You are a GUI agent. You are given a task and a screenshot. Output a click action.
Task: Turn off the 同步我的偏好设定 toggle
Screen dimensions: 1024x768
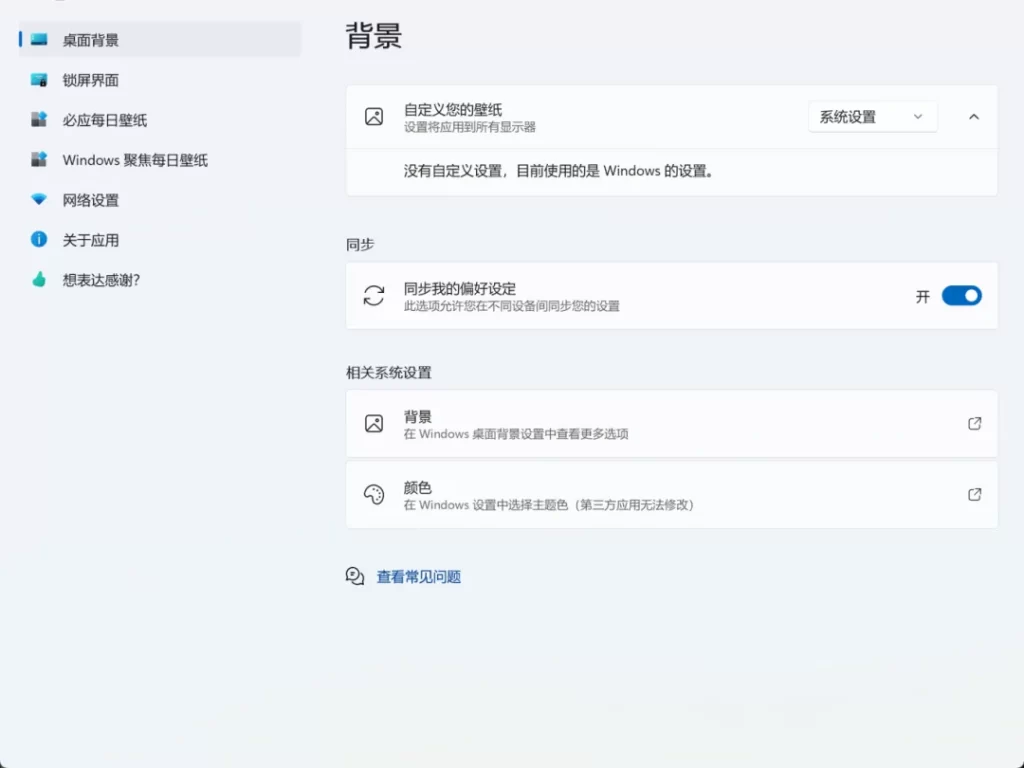tap(961, 296)
